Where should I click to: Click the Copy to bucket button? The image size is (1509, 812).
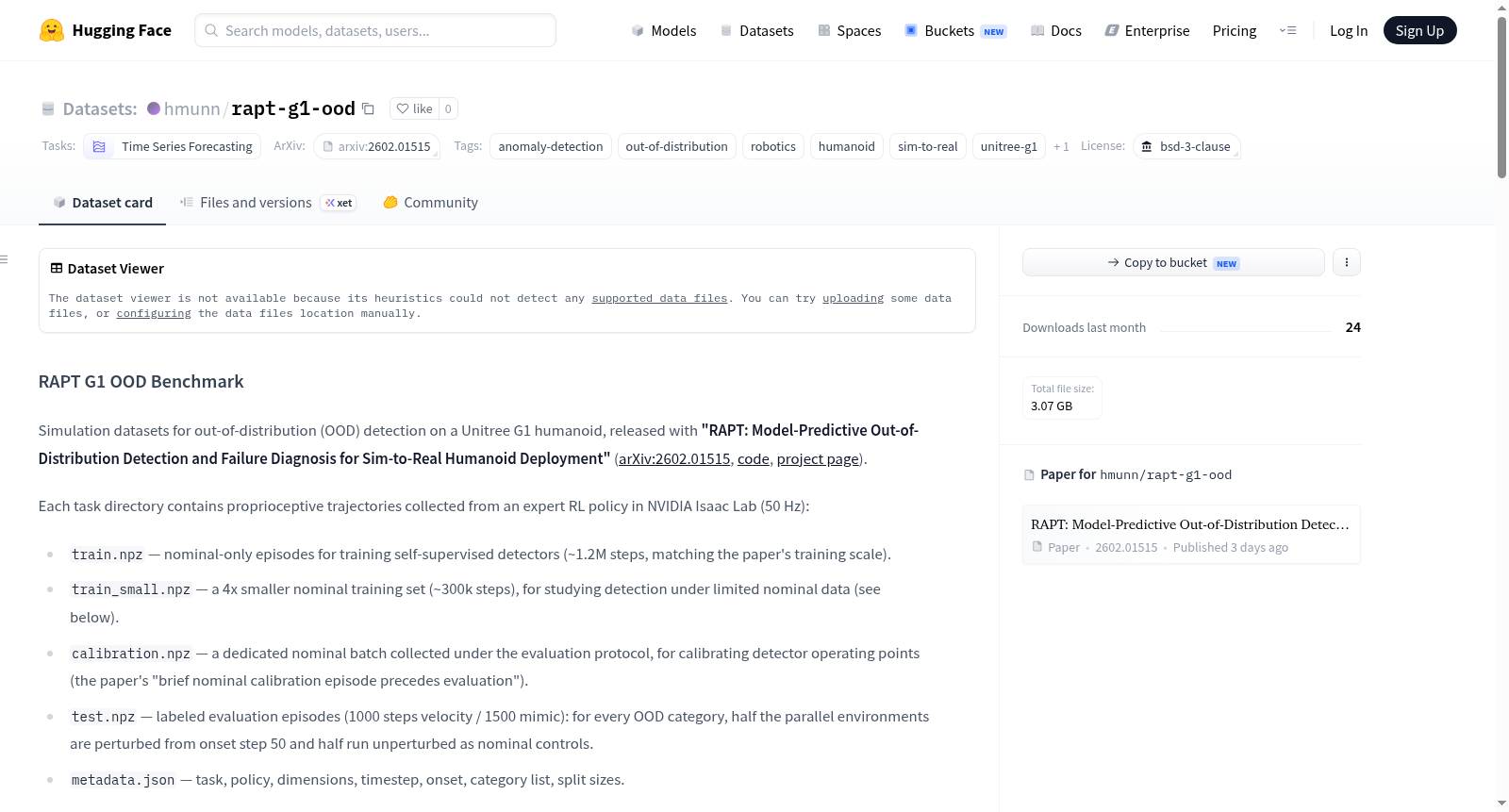tap(1173, 262)
